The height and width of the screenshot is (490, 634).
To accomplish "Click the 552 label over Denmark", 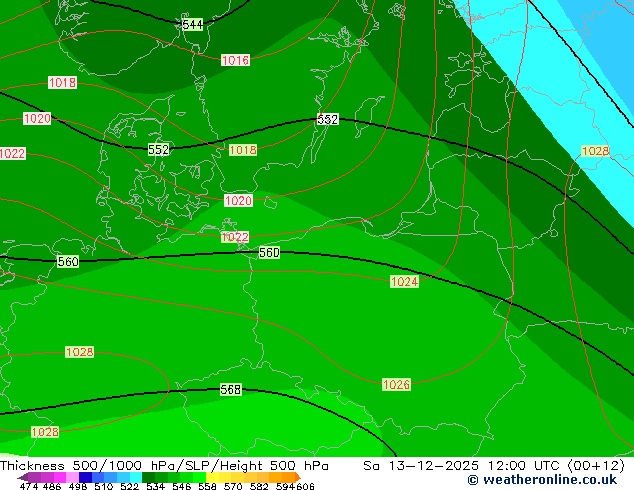I will [158, 150].
